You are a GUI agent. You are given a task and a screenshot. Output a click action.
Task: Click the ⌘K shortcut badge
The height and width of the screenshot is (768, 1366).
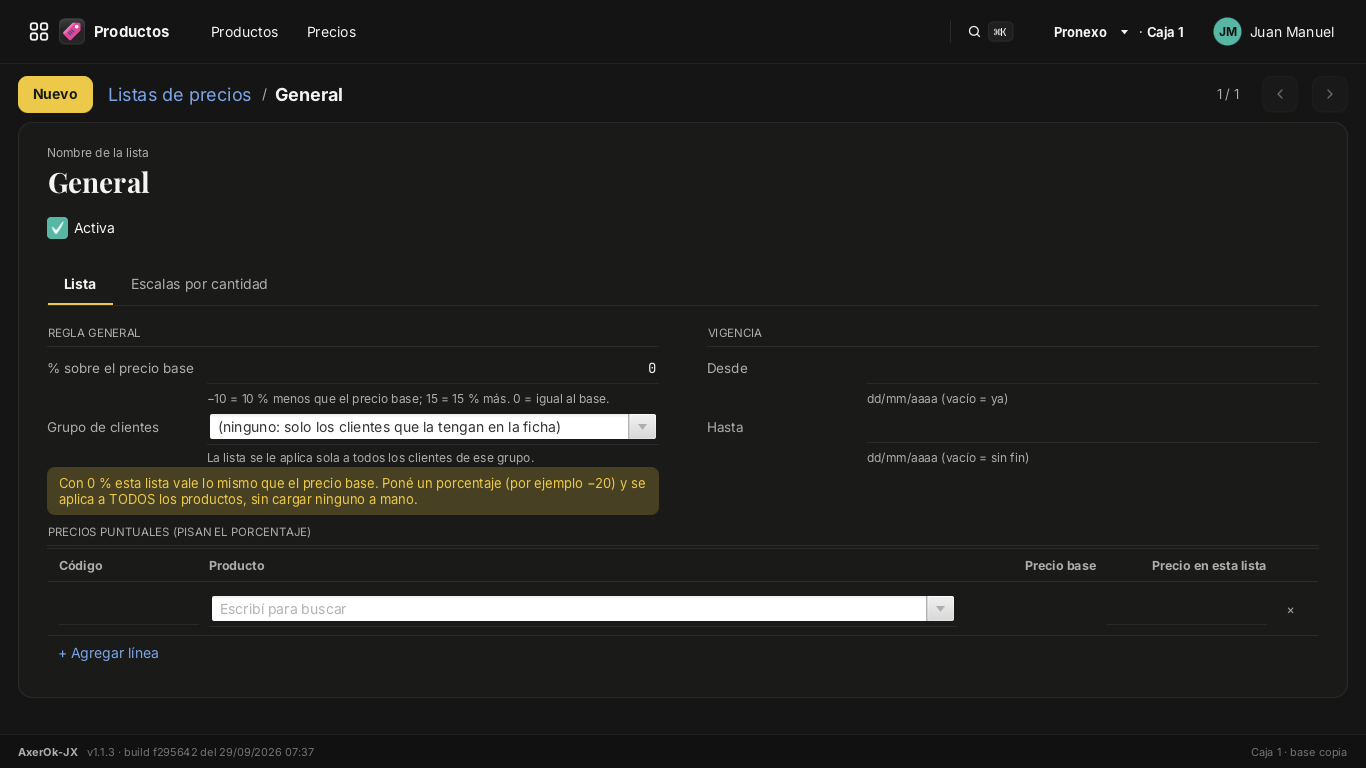point(1001,32)
